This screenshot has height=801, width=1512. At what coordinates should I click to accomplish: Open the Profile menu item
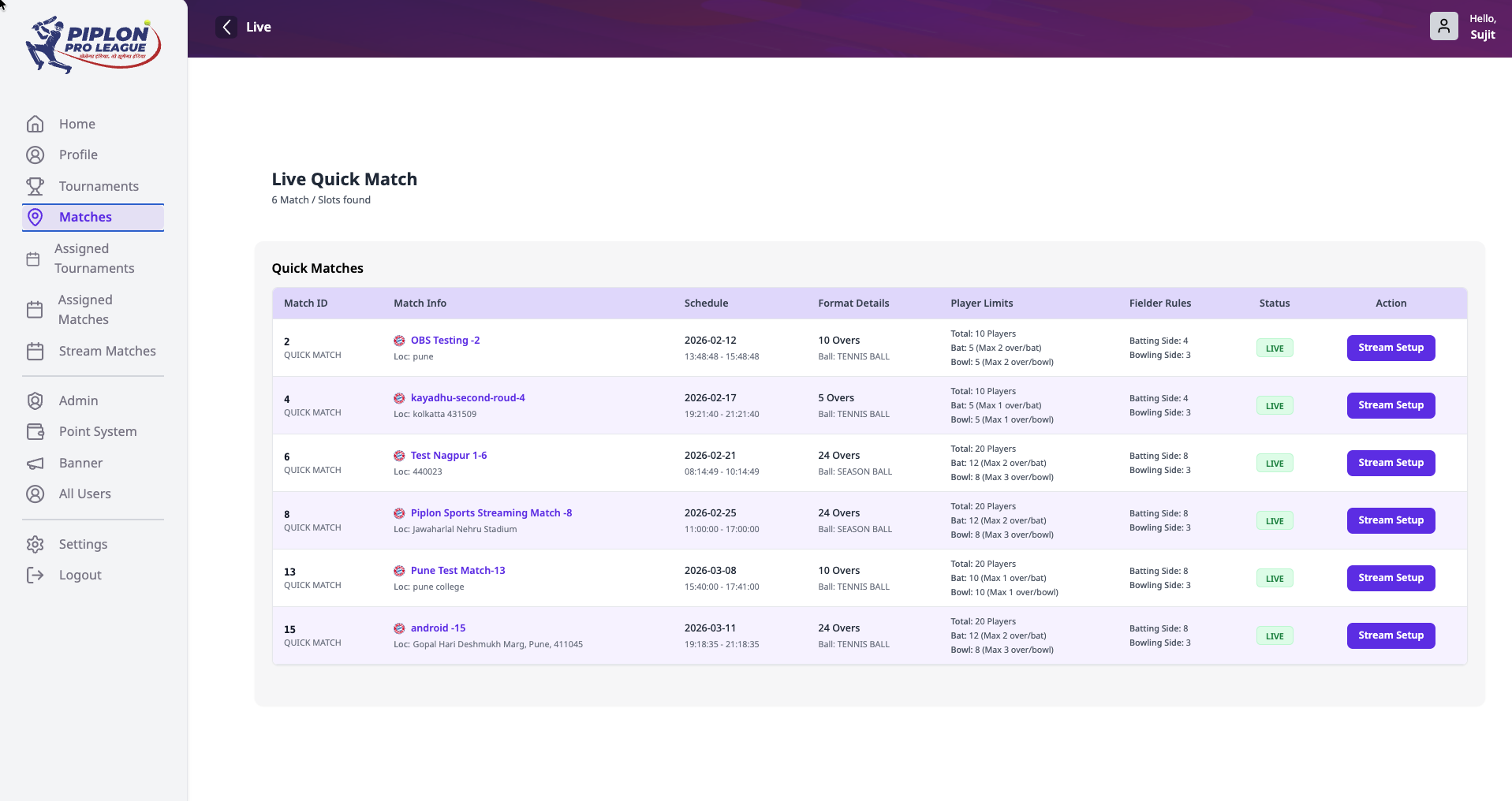93,155
